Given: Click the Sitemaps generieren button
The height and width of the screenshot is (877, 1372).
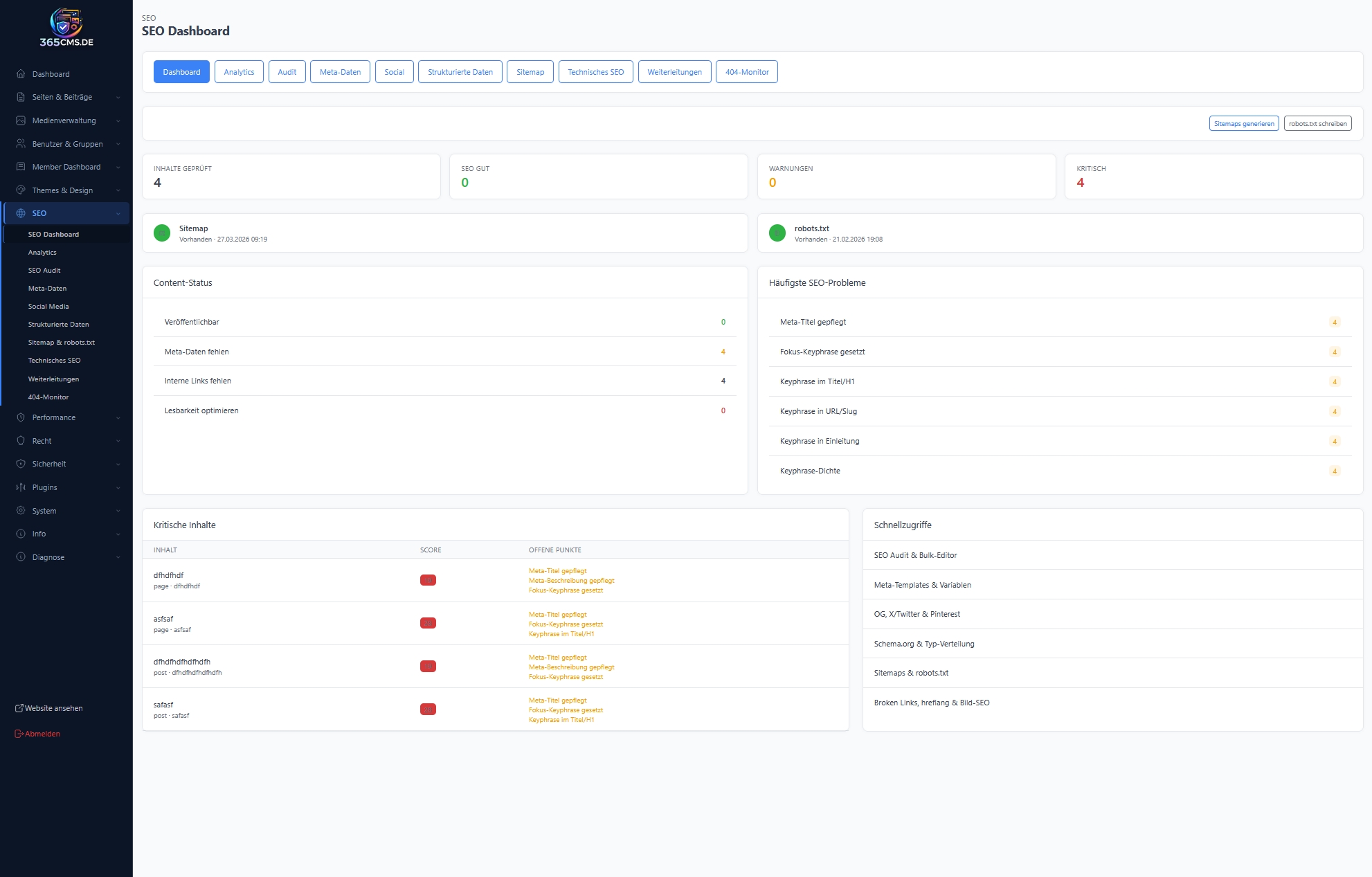Looking at the screenshot, I should click(x=1243, y=124).
